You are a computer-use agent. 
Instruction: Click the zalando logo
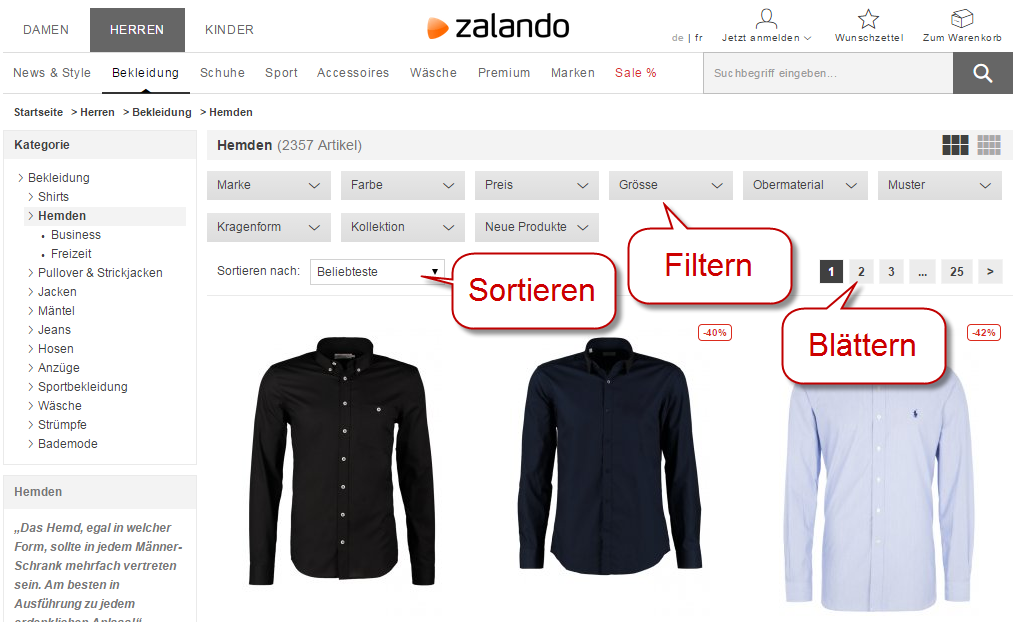point(498,27)
